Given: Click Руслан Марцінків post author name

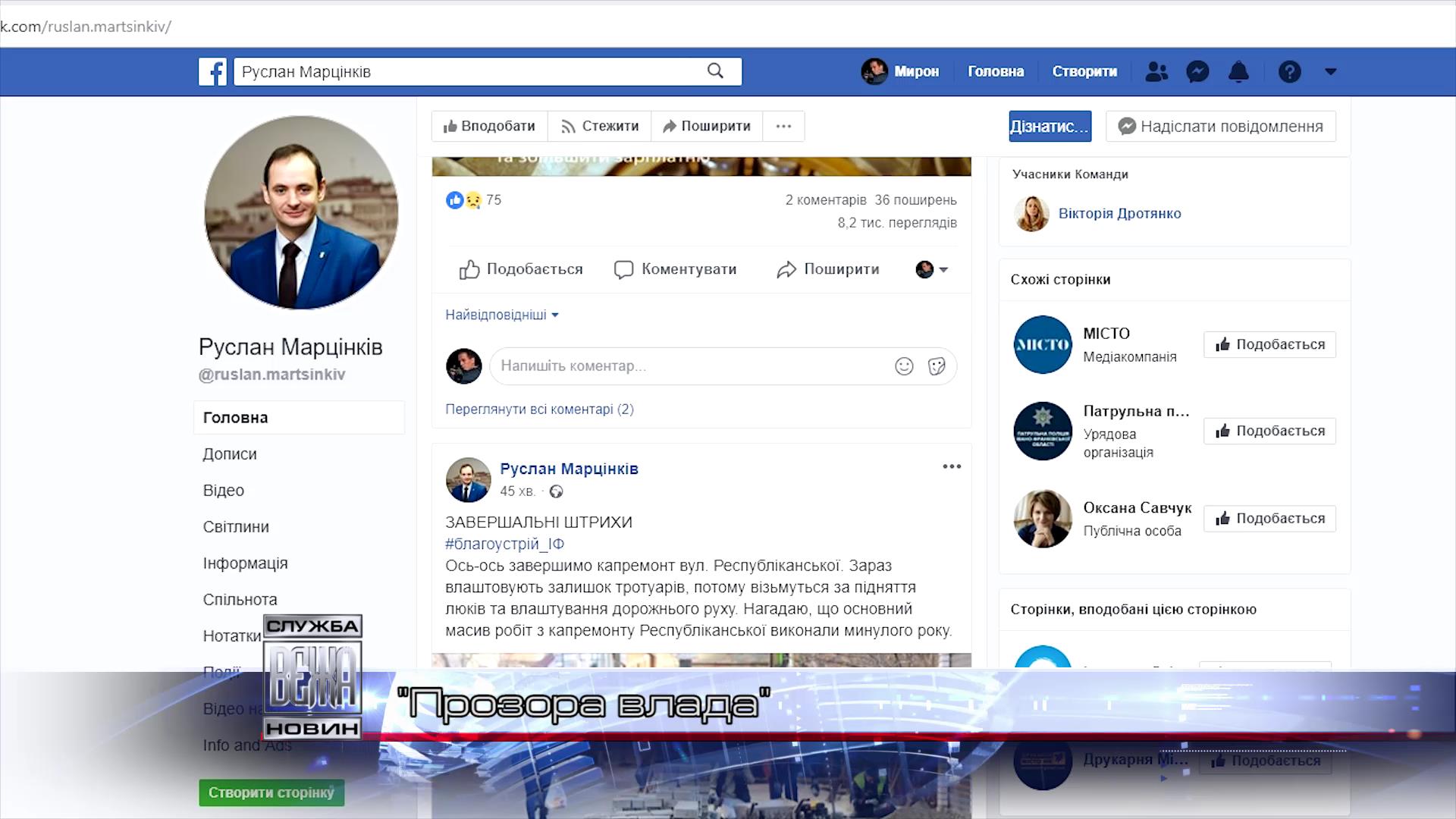Looking at the screenshot, I should coord(569,469).
